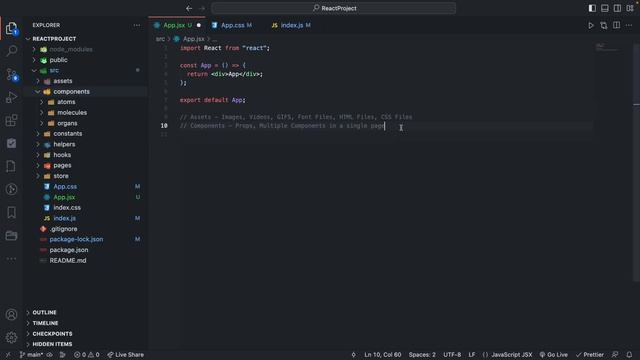The height and width of the screenshot is (360, 640).
Task: Open the Source Control view
Action: [x=11, y=74]
